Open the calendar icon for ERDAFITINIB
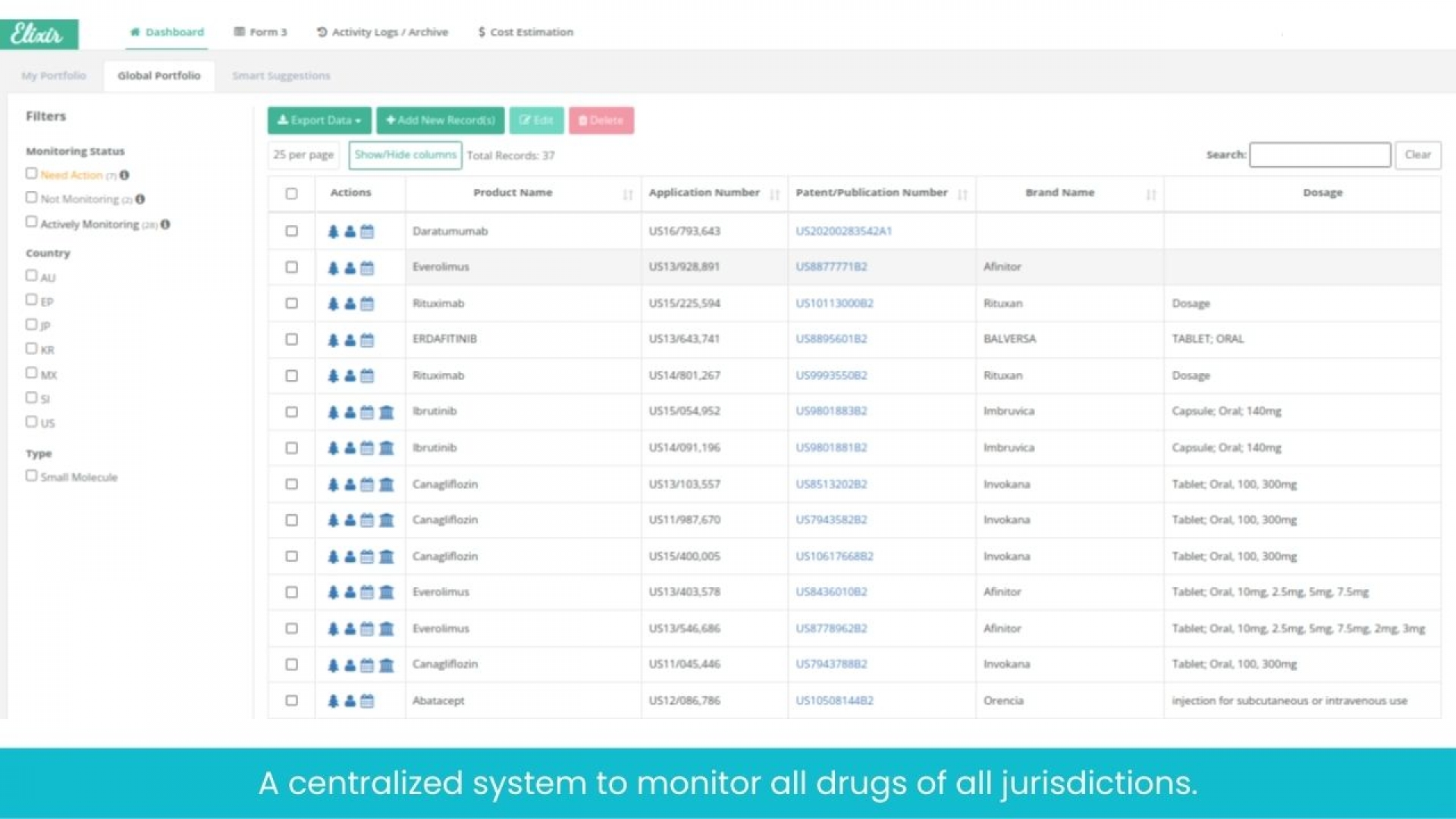This screenshot has width=1456, height=819. click(x=367, y=340)
